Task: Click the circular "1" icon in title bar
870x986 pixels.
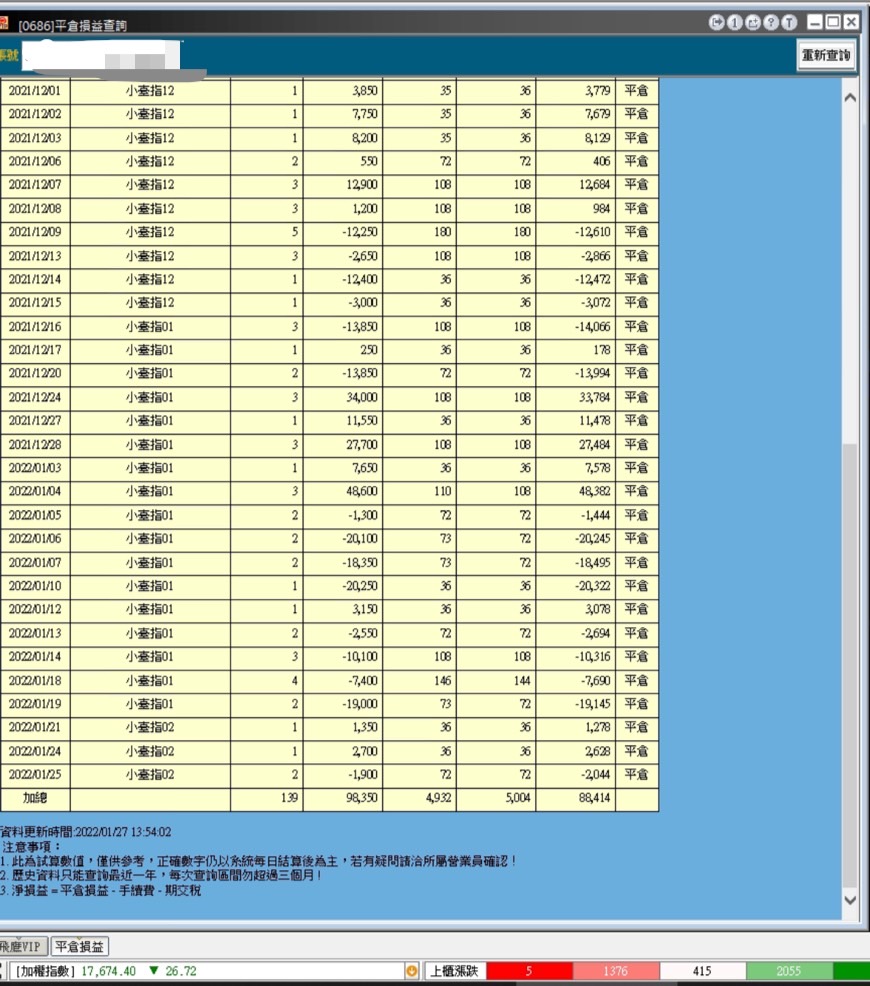Action: point(735,22)
